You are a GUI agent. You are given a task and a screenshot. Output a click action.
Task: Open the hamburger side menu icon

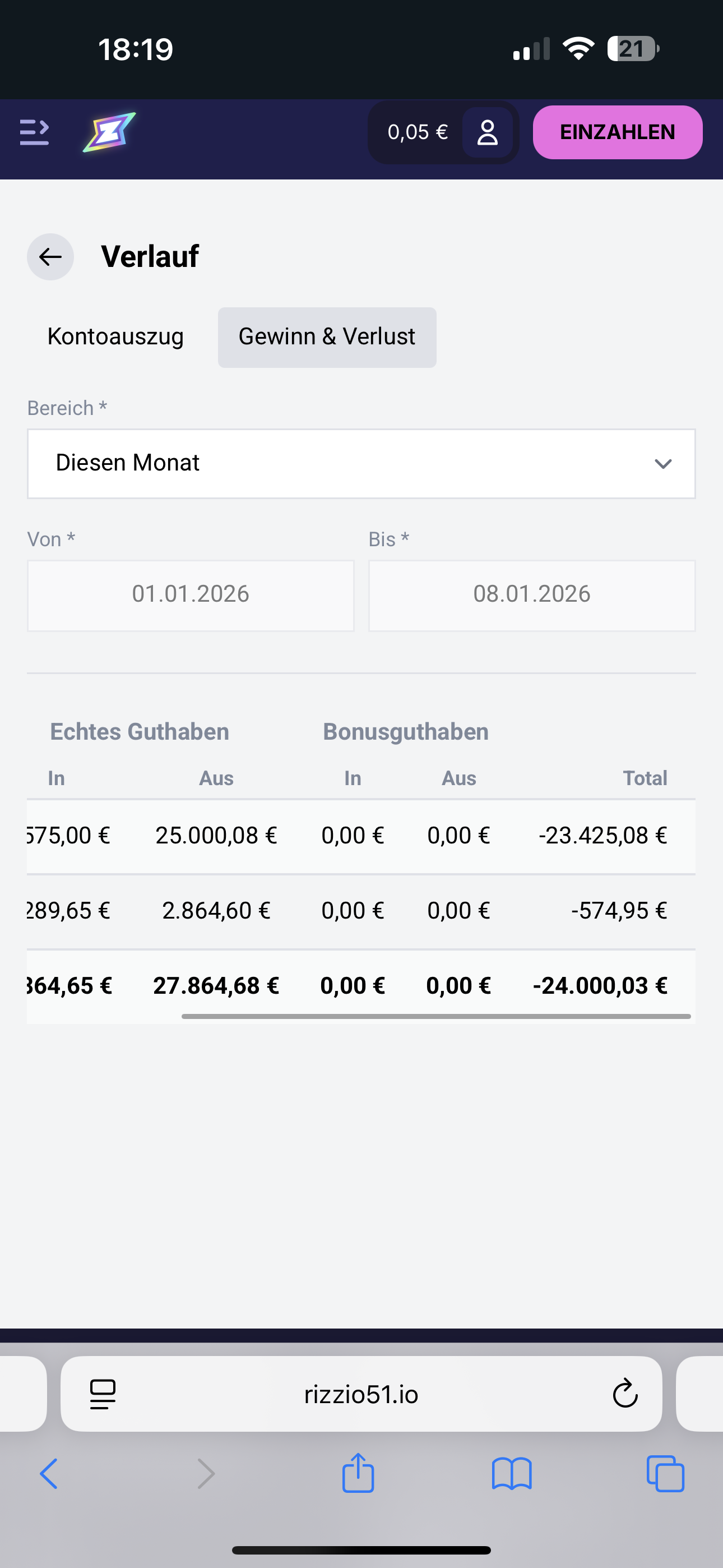tap(34, 132)
